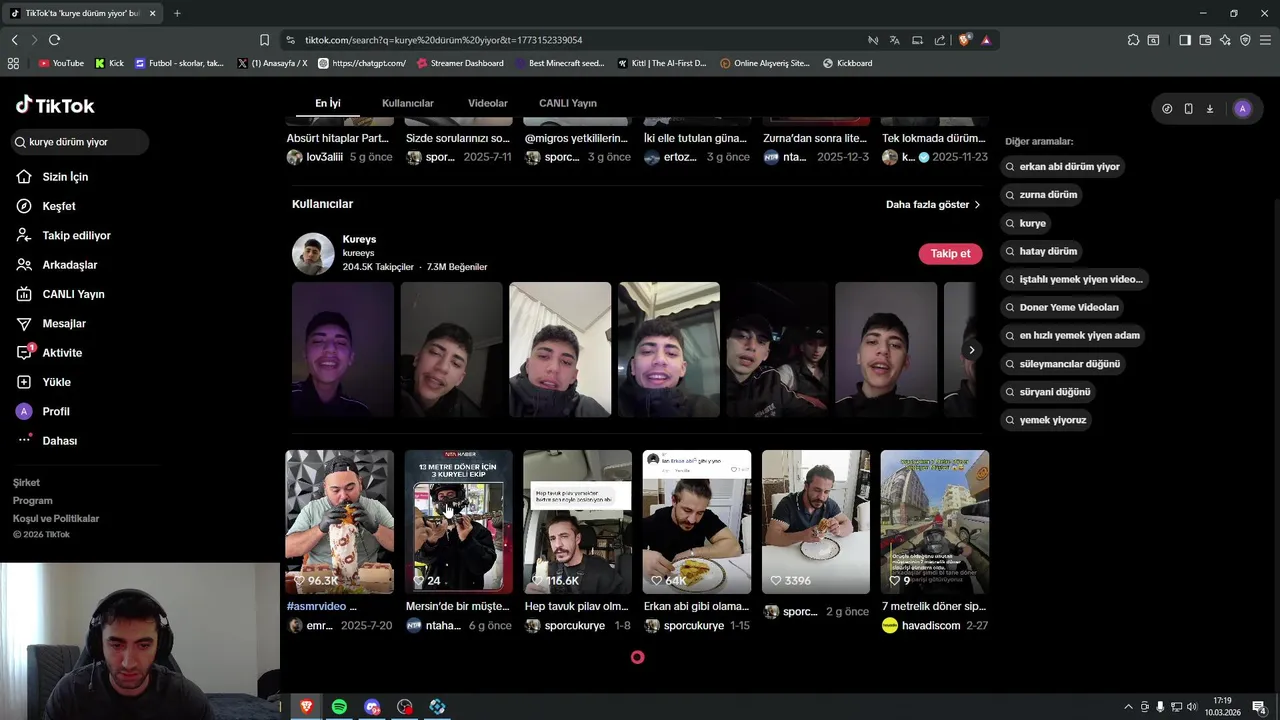Open a new browser tab
Viewport: 1280px width, 720px height.
pyautogui.click(x=177, y=13)
